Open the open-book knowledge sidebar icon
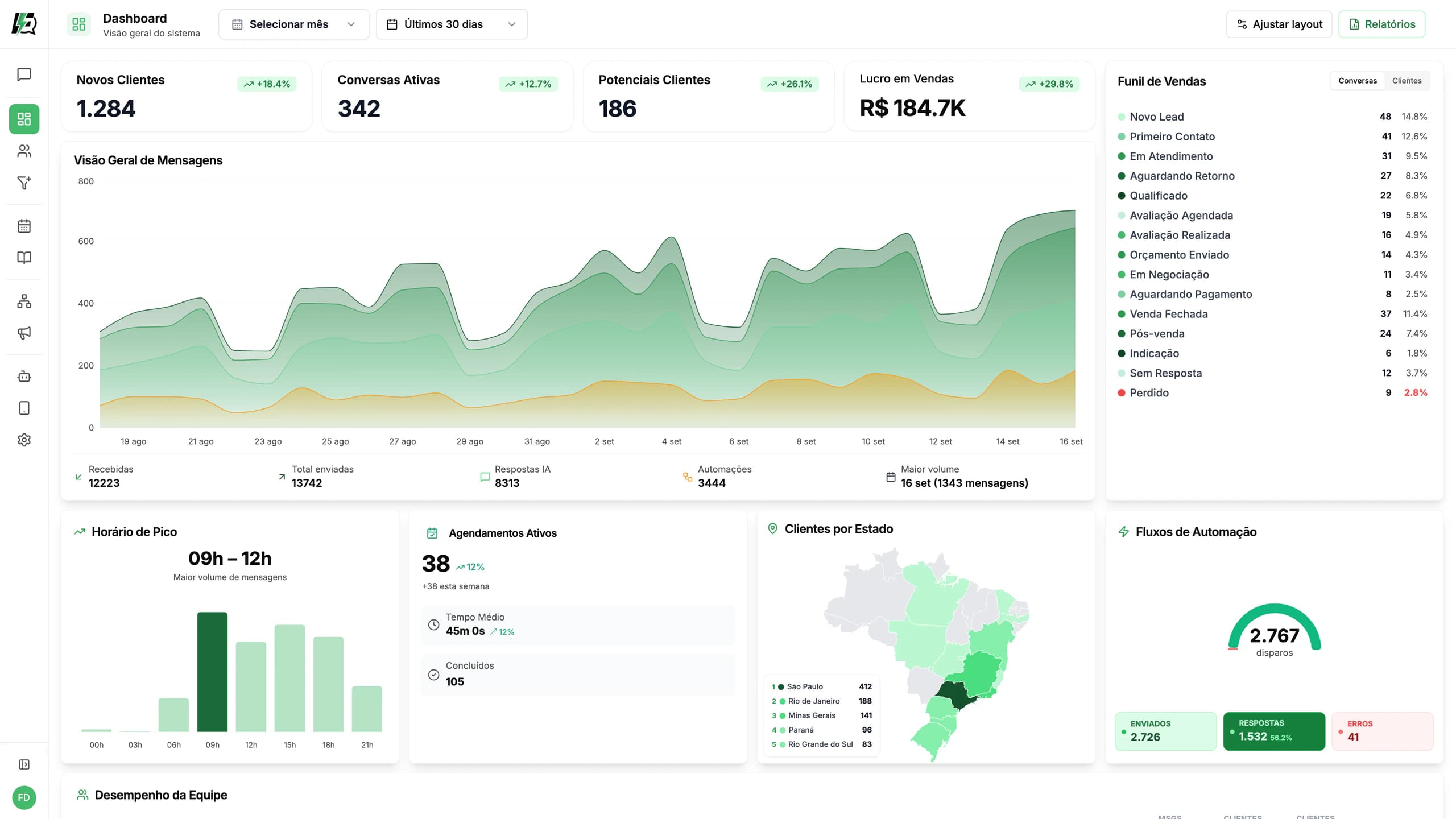Screen dimensions: 1456x819 [24, 258]
